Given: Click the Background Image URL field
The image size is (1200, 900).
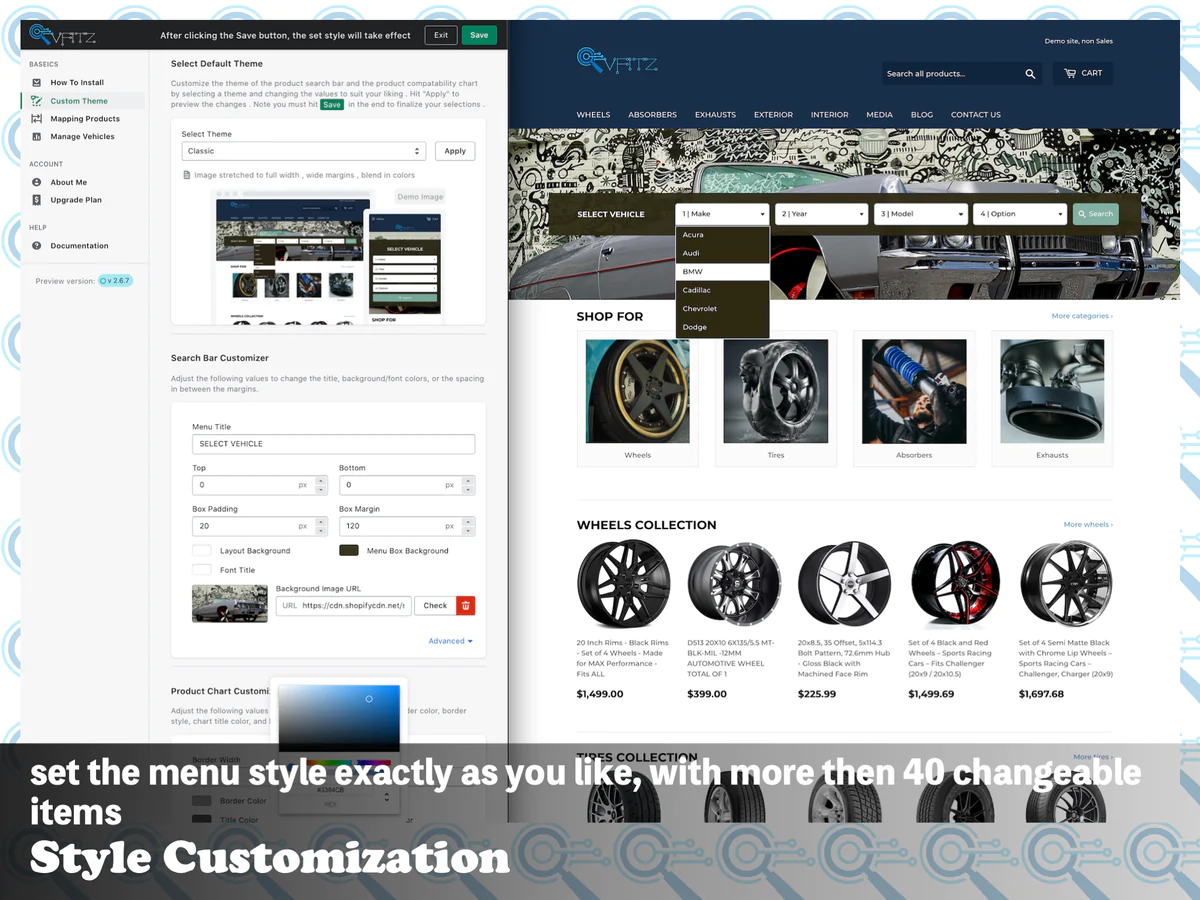Looking at the screenshot, I should [x=343, y=605].
